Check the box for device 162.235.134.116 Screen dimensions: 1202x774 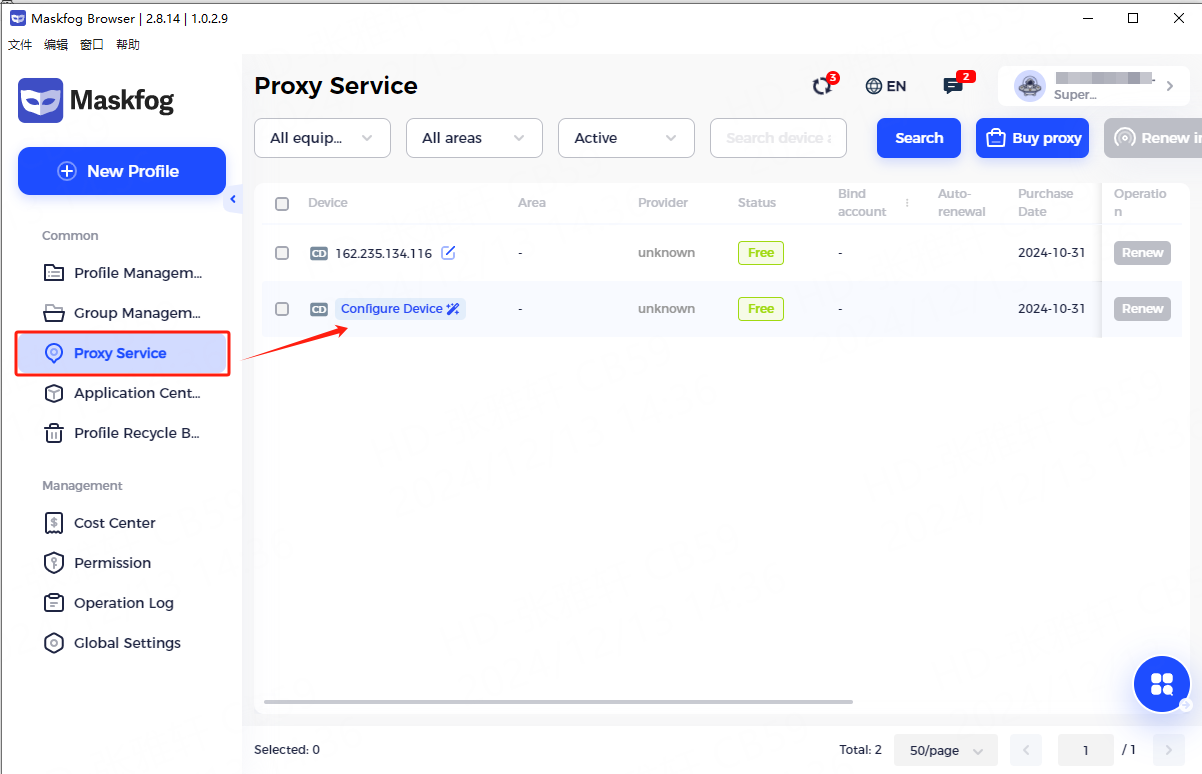pos(282,254)
